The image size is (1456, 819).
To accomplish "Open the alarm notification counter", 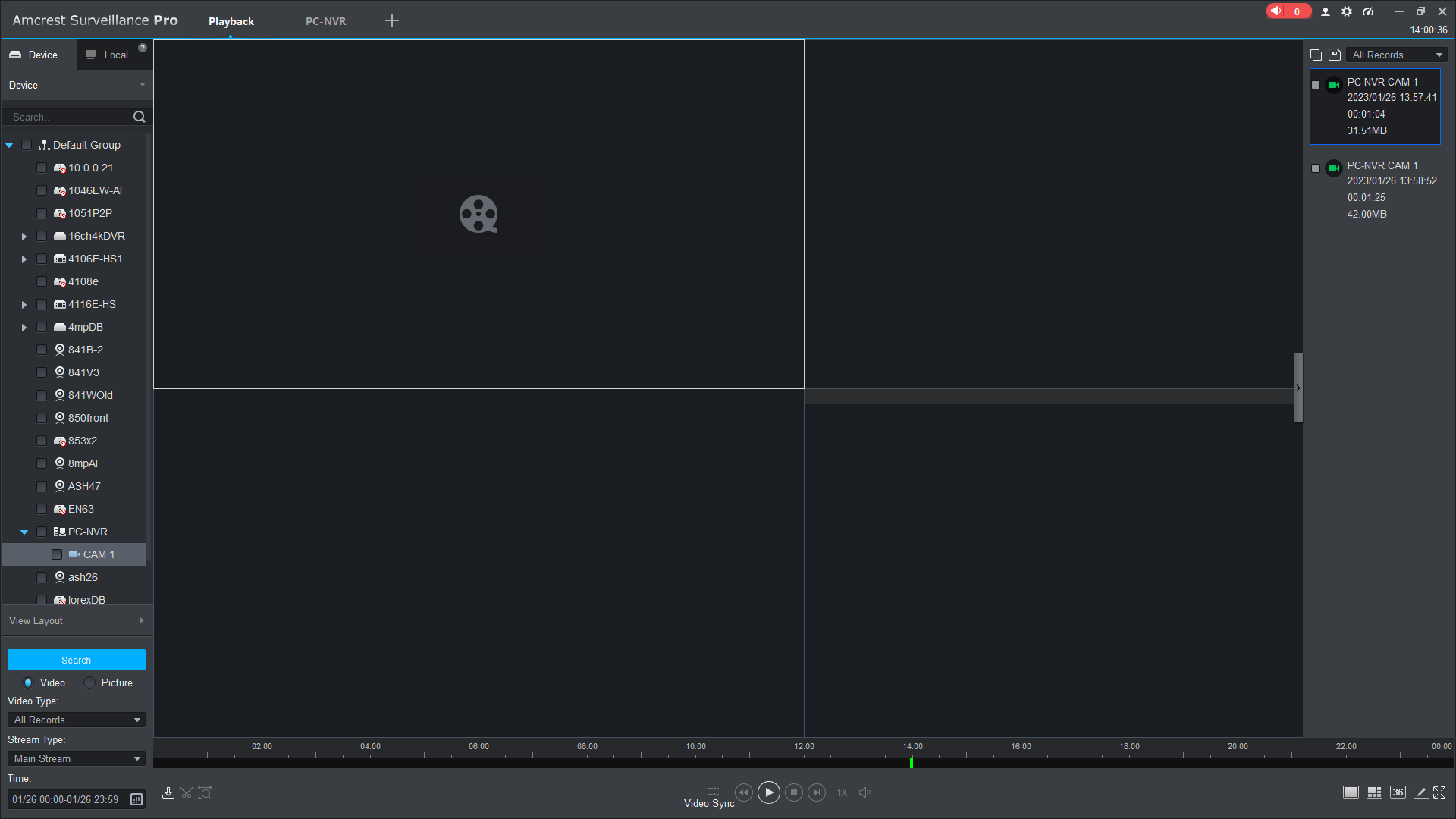I will pyautogui.click(x=1288, y=11).
